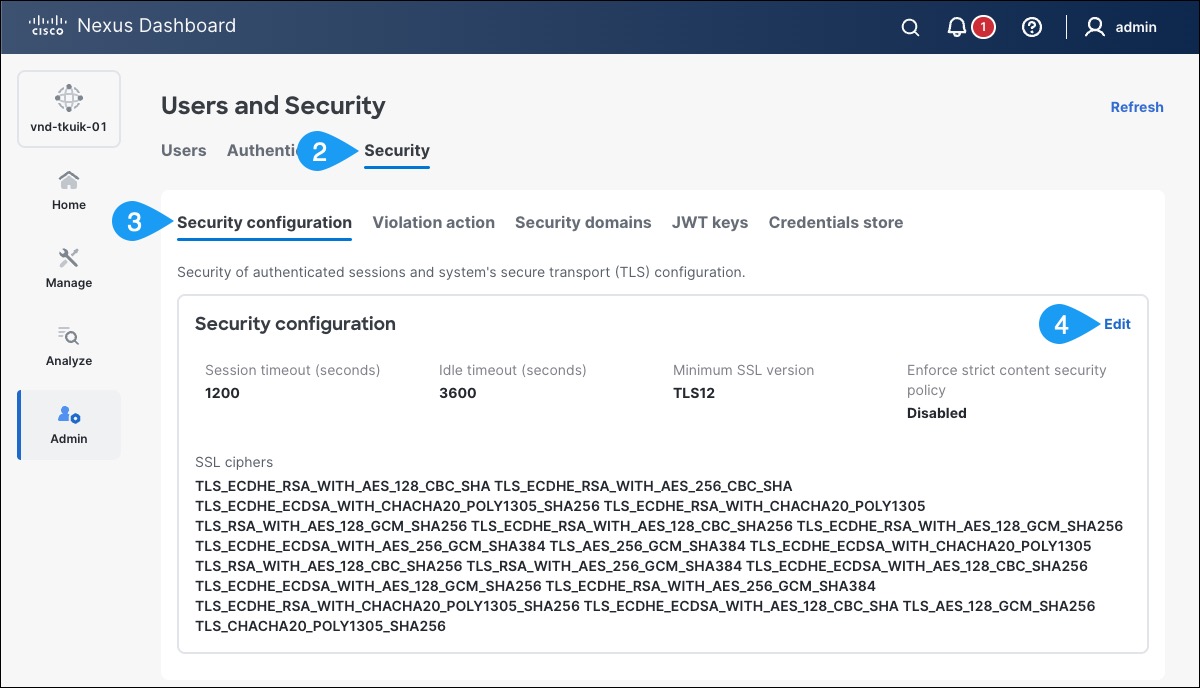This screenshot has width=1200, height=688.
Task: Open the Manage section
Action: (68, 270)
